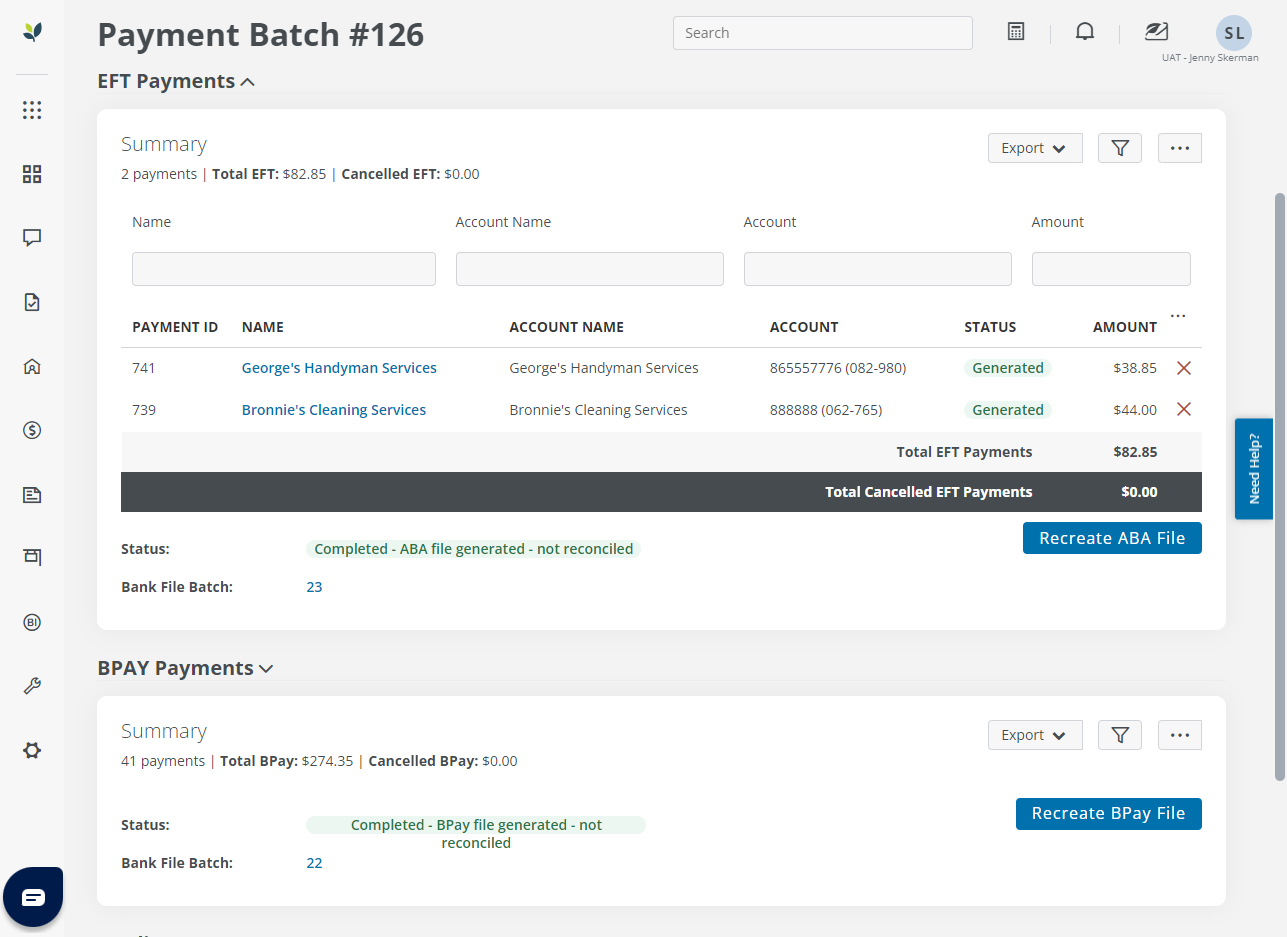Collapse the EFT Payments section
This screenshot has height=937, width=1287.
(x=248, y=82)
